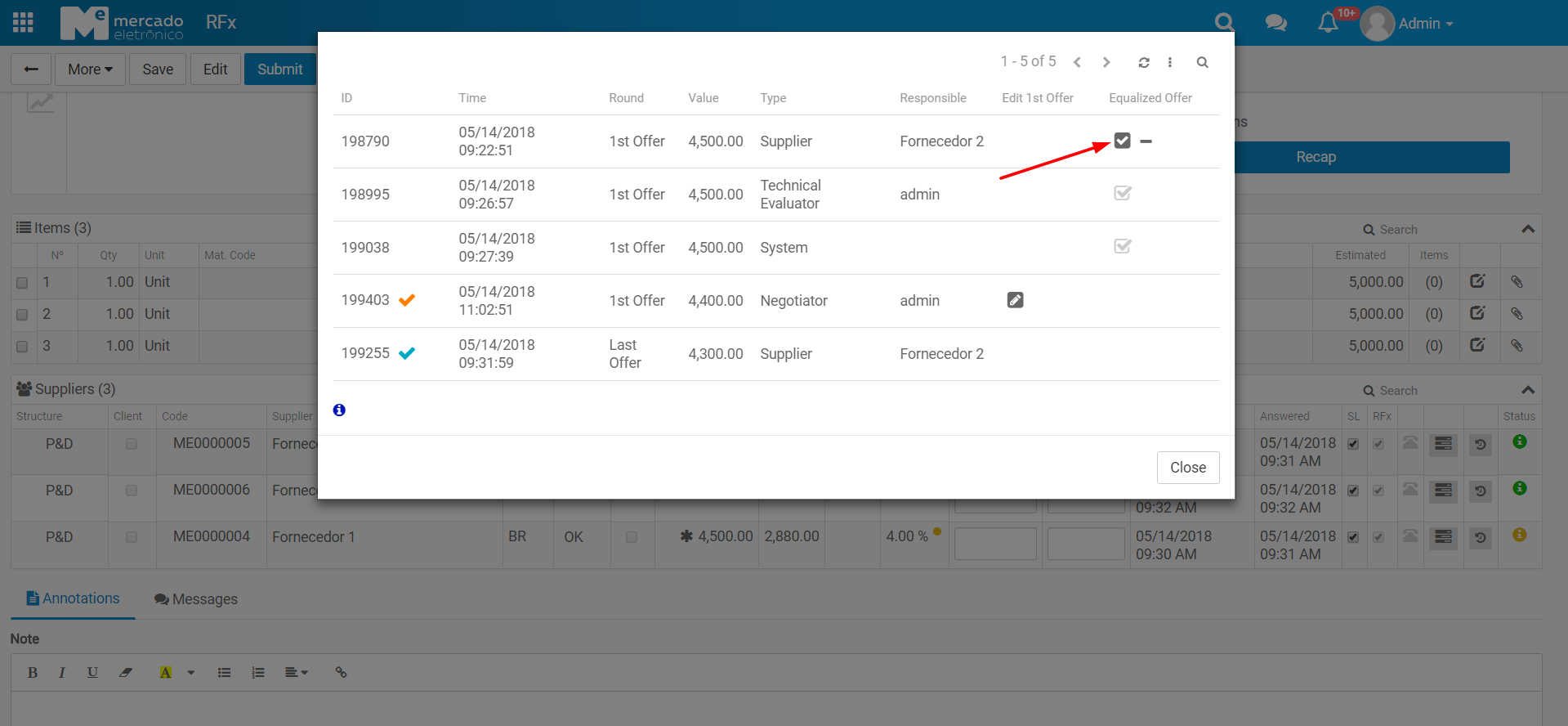
Task: Toggle equalized offer checkbox for System row
Action: (x=1123, y=247)
